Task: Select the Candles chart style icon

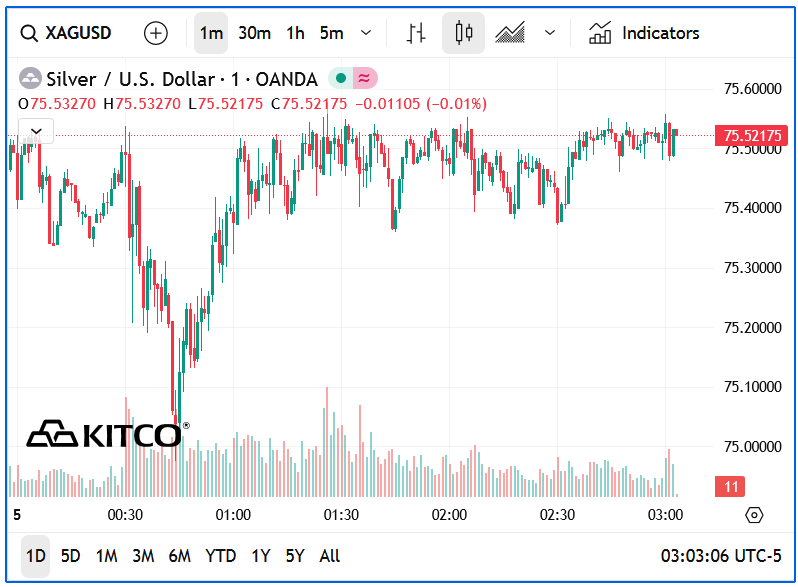Action: click(x=463, y=33)
